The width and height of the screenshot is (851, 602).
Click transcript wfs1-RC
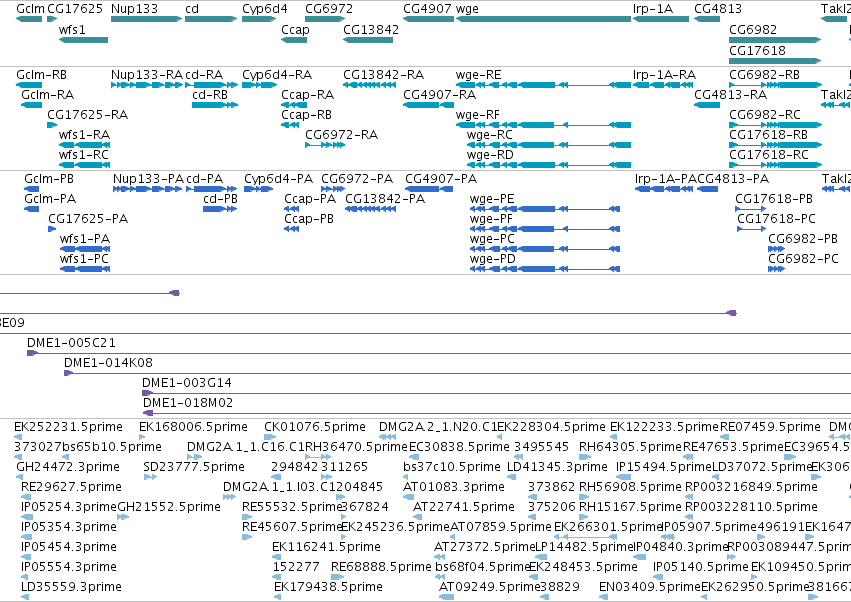pyautogui.click(x=84, y=165)
